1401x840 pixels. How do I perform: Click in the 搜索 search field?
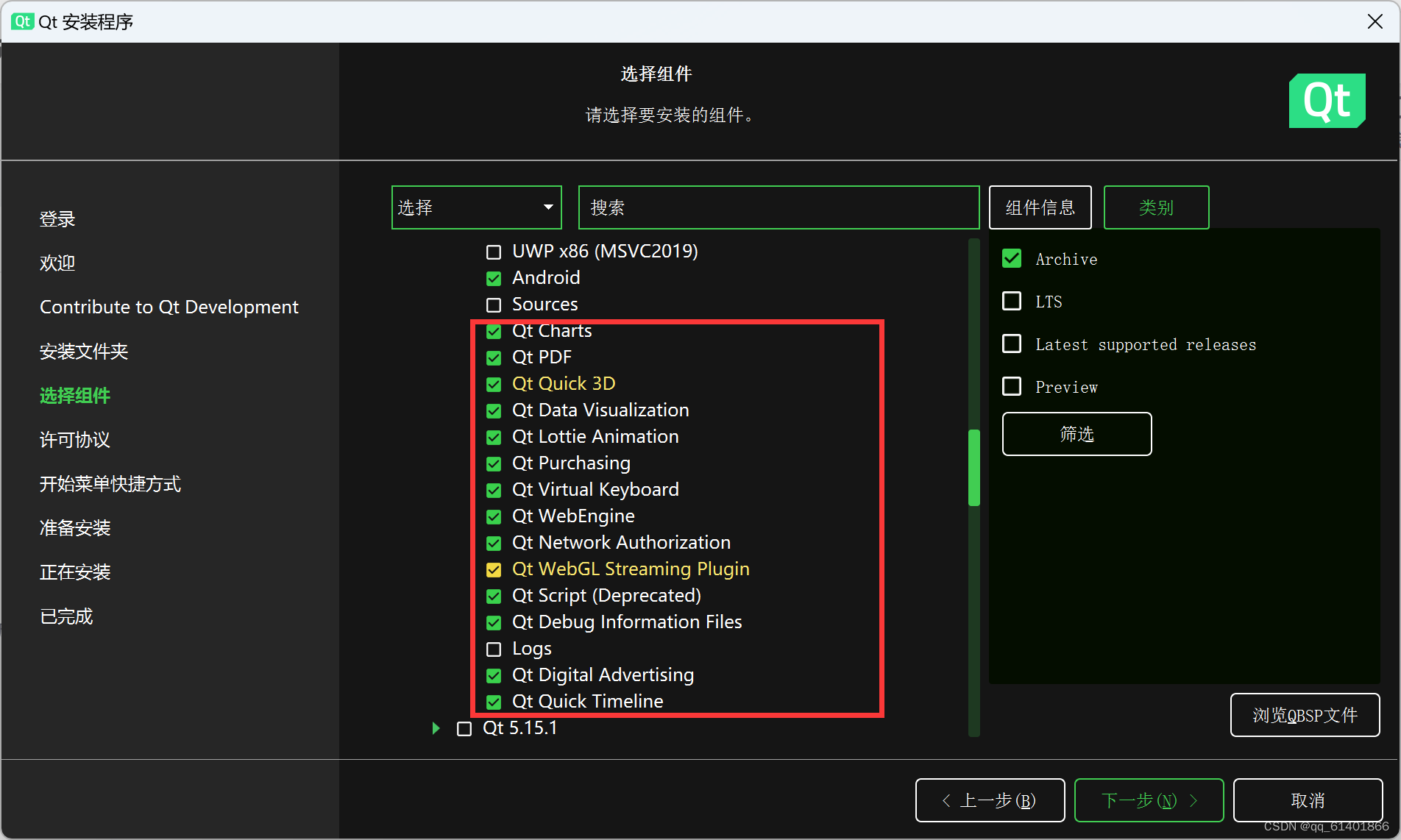[778, 207]
